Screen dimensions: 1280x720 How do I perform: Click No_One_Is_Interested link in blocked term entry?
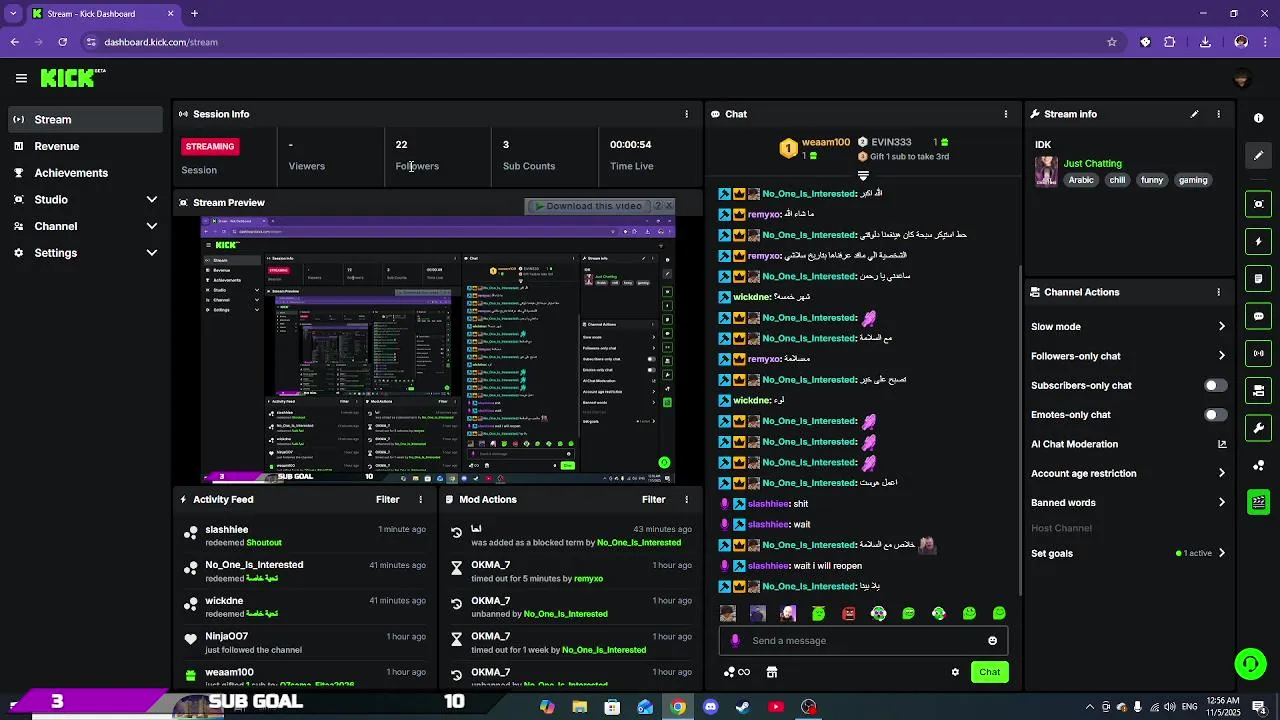coord(639,542)
